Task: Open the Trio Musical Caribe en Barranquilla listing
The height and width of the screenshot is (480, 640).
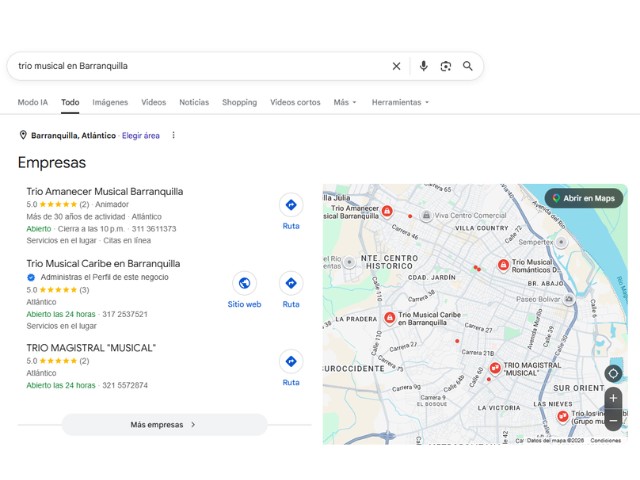Action: 103,264
